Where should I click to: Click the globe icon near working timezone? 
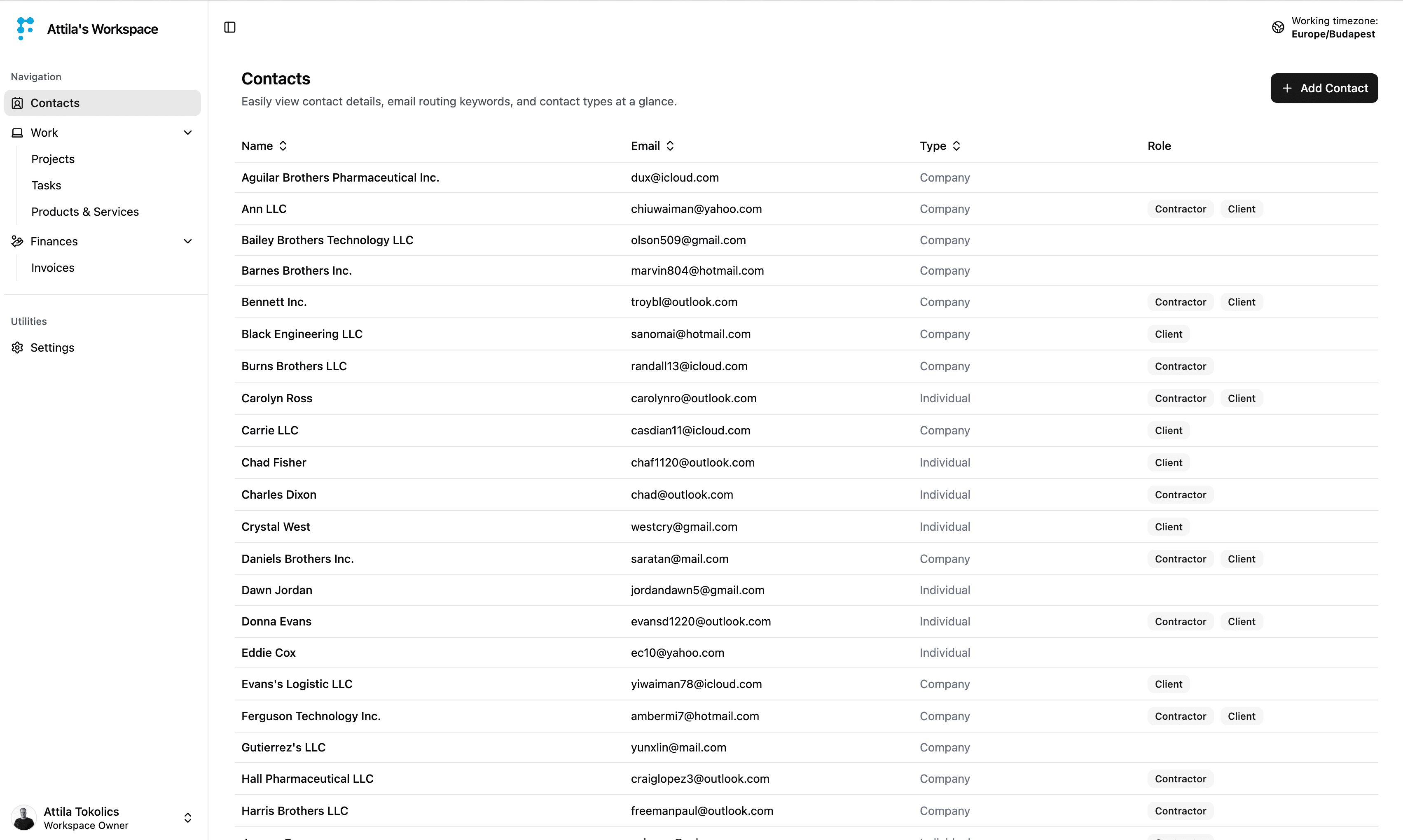click(1277, 27)
